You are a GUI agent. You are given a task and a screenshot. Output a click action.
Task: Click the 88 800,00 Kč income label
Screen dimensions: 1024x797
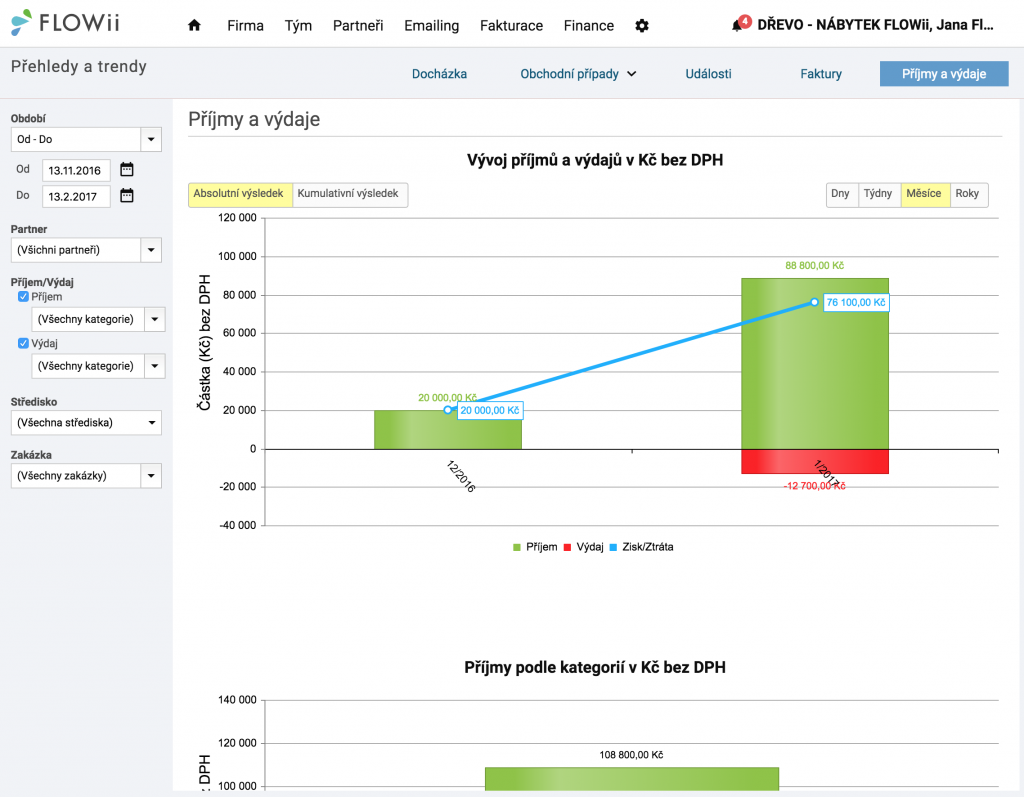point(814,266)
